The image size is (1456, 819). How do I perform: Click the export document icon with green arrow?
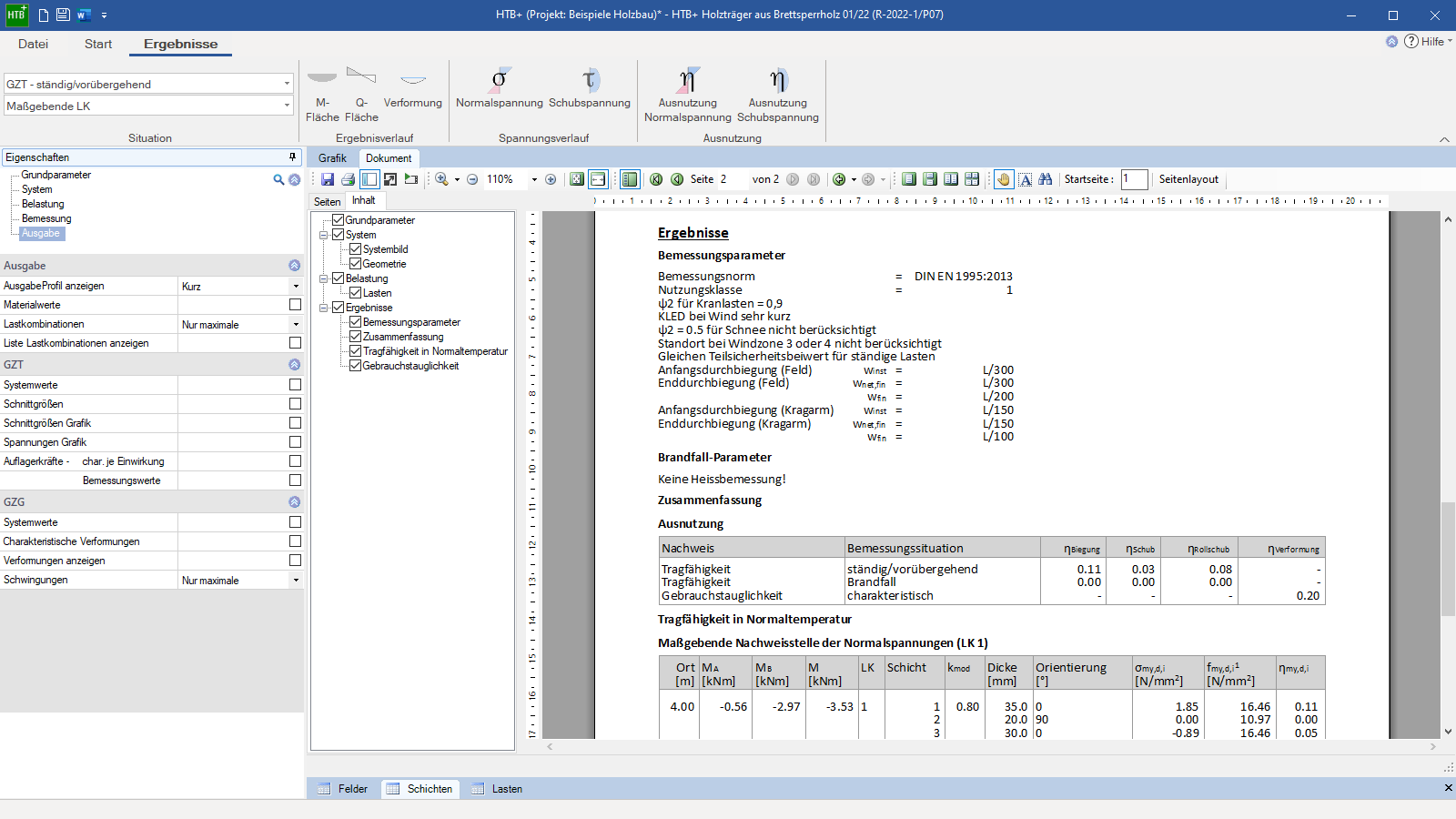pos(411,179)
